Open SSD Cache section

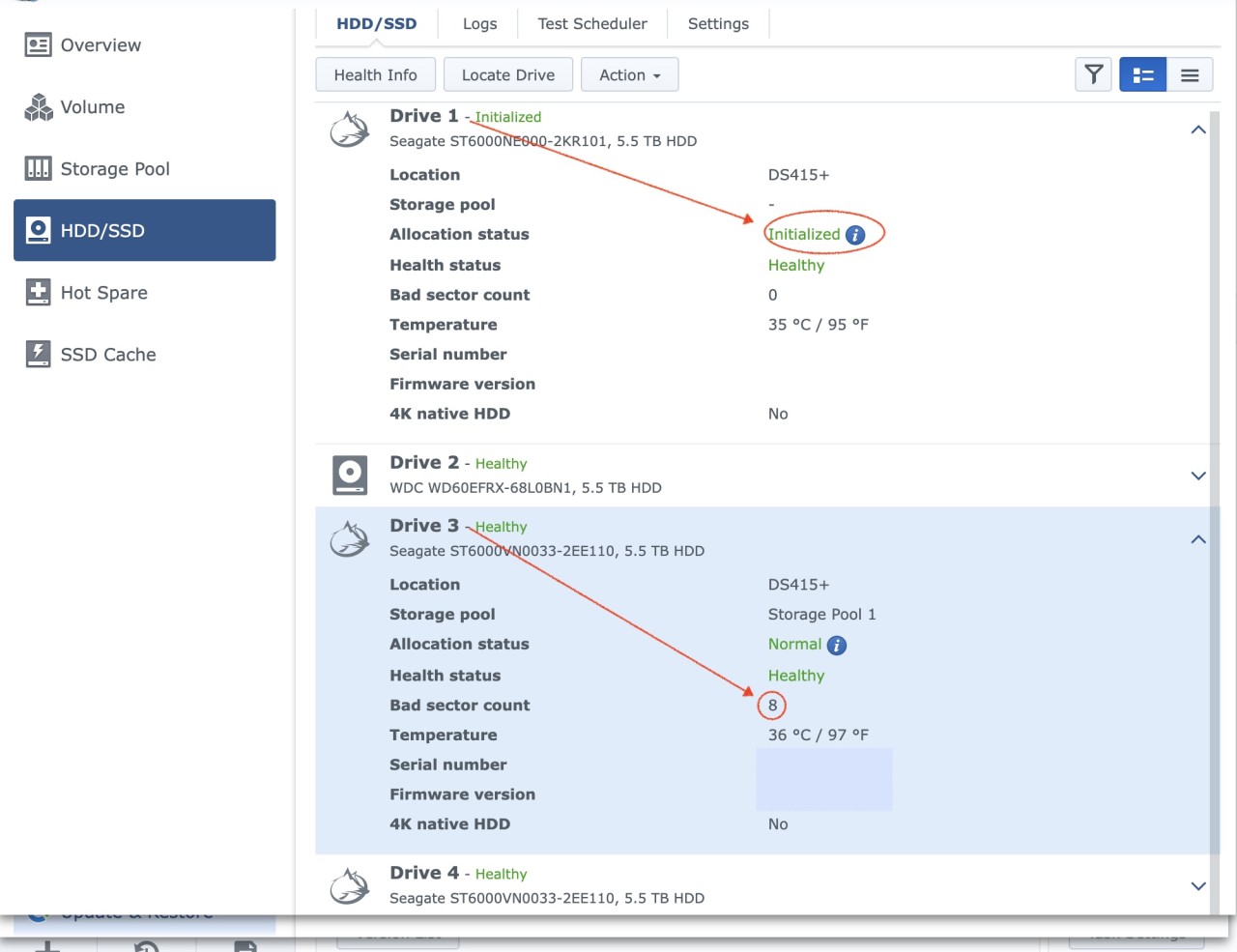[x=107, y=355]
